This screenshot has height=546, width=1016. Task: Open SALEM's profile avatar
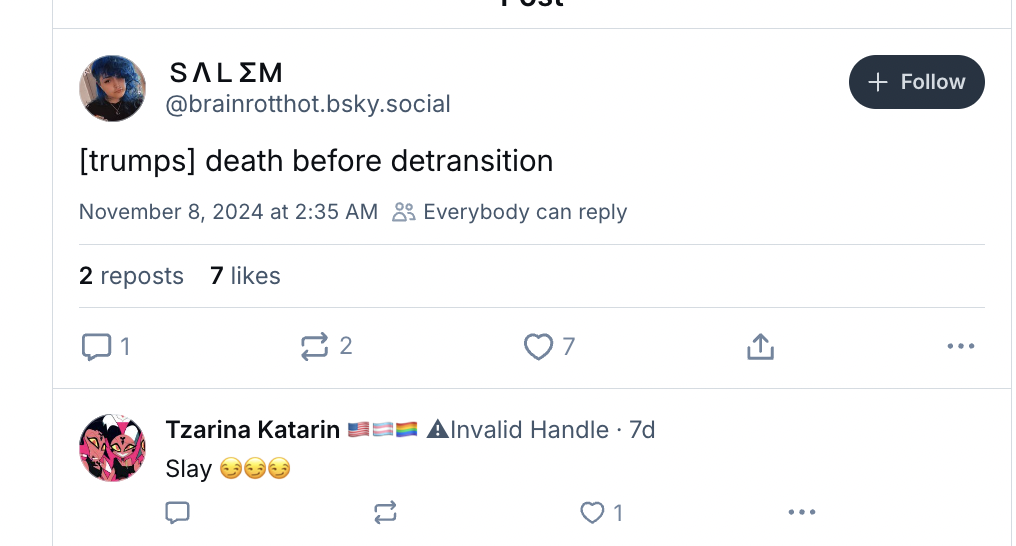(x=113, y=89)
